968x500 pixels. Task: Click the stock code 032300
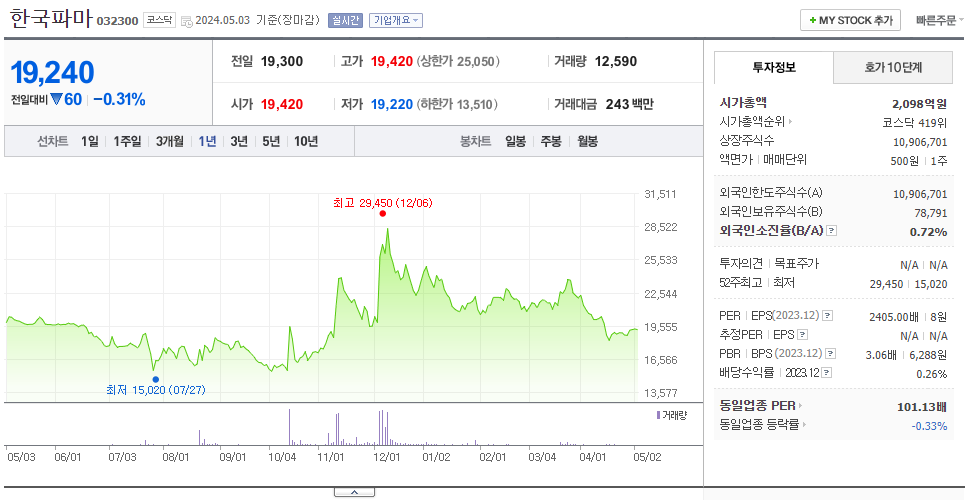[118, 22]
